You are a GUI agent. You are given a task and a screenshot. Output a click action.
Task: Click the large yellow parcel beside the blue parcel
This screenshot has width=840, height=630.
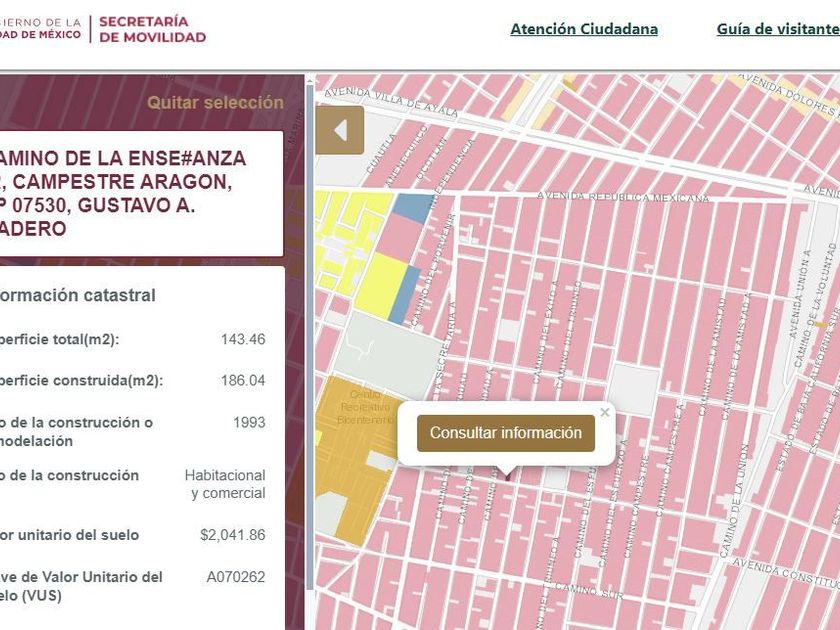379,286
